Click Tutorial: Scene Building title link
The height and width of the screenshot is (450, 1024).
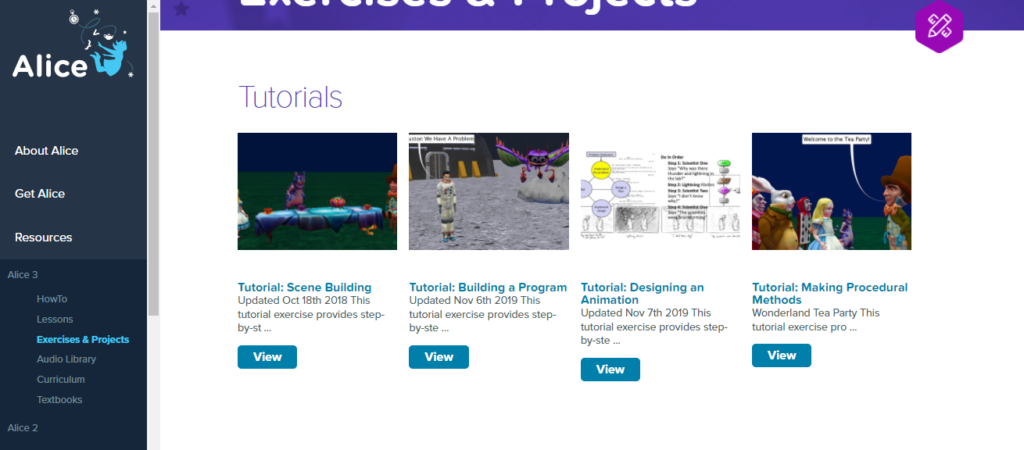[304, 287]
